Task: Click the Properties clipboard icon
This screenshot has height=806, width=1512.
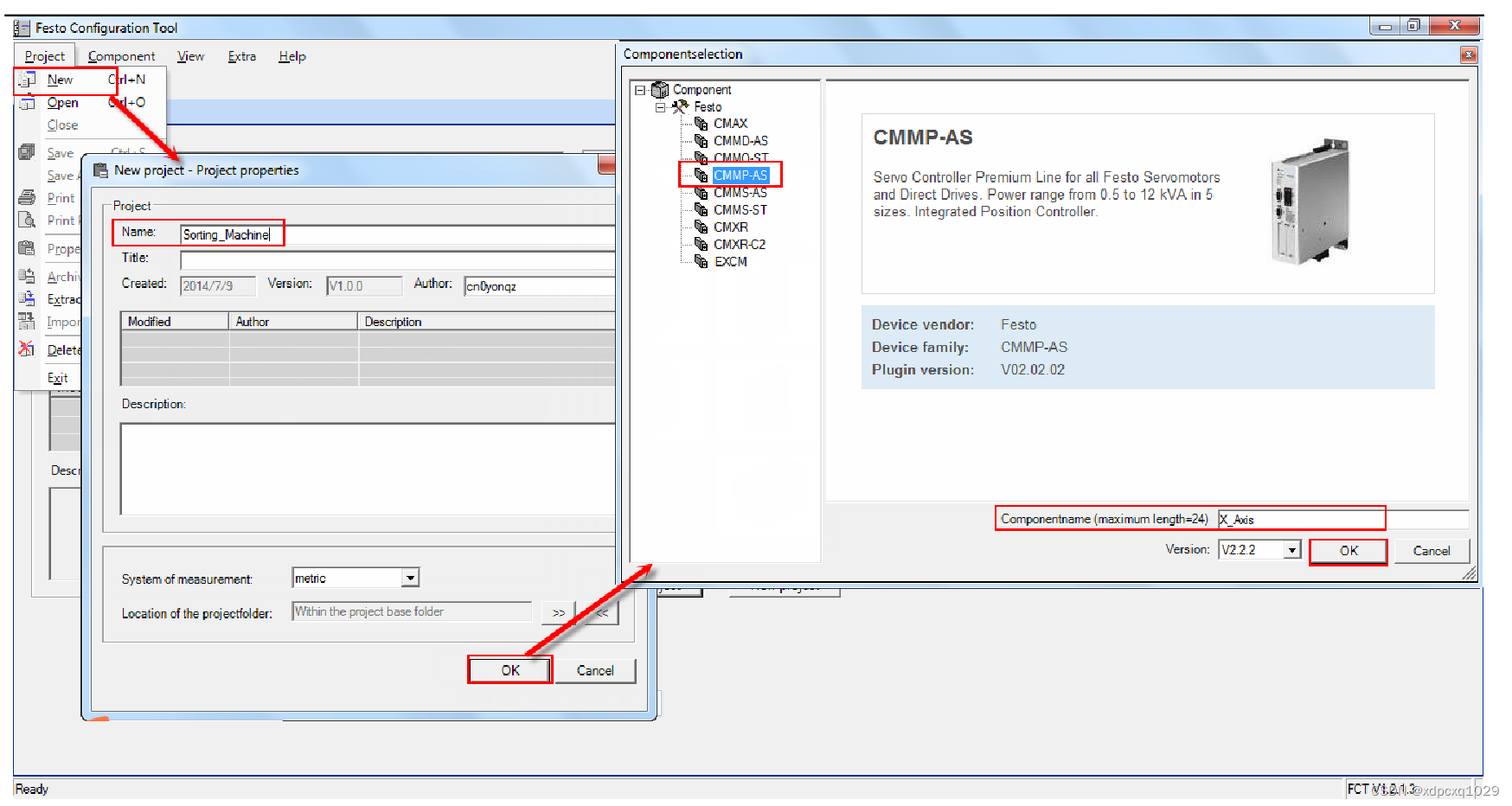Action: (x=26, y=249)
